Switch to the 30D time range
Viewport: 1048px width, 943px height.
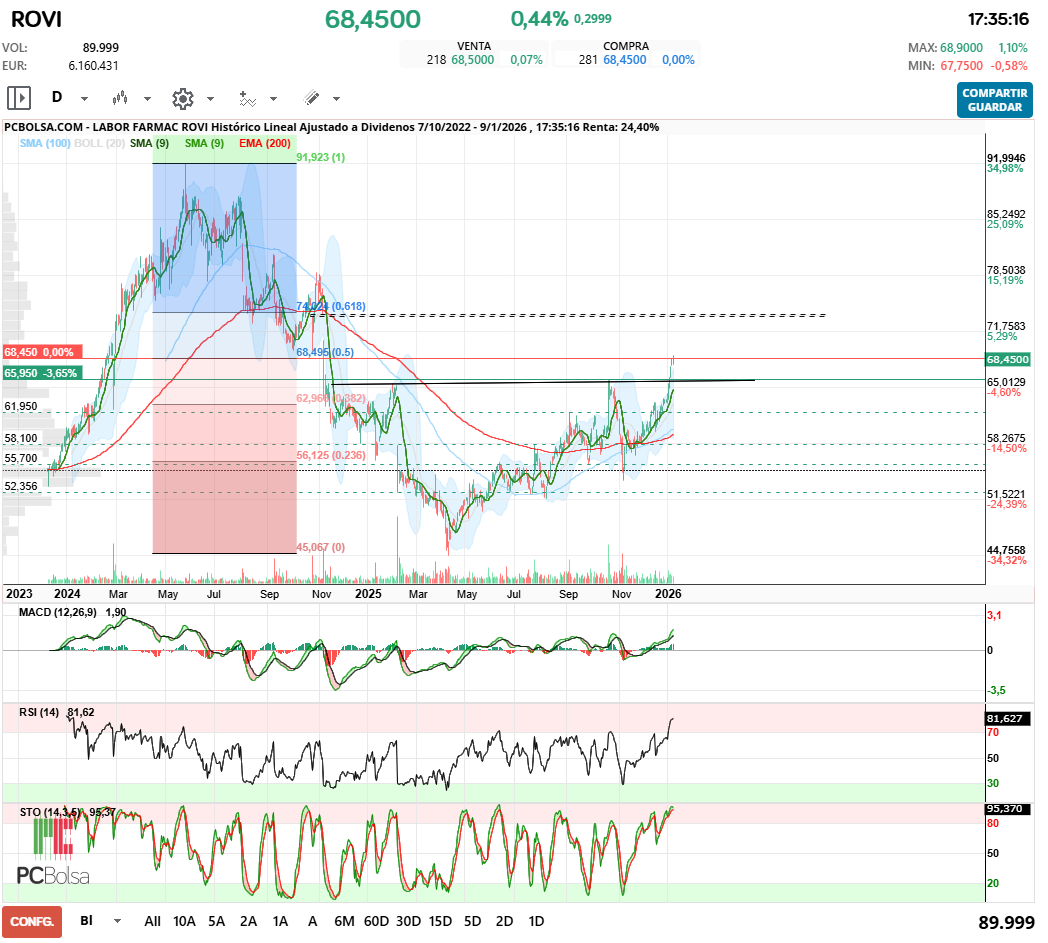pos(408,921)
